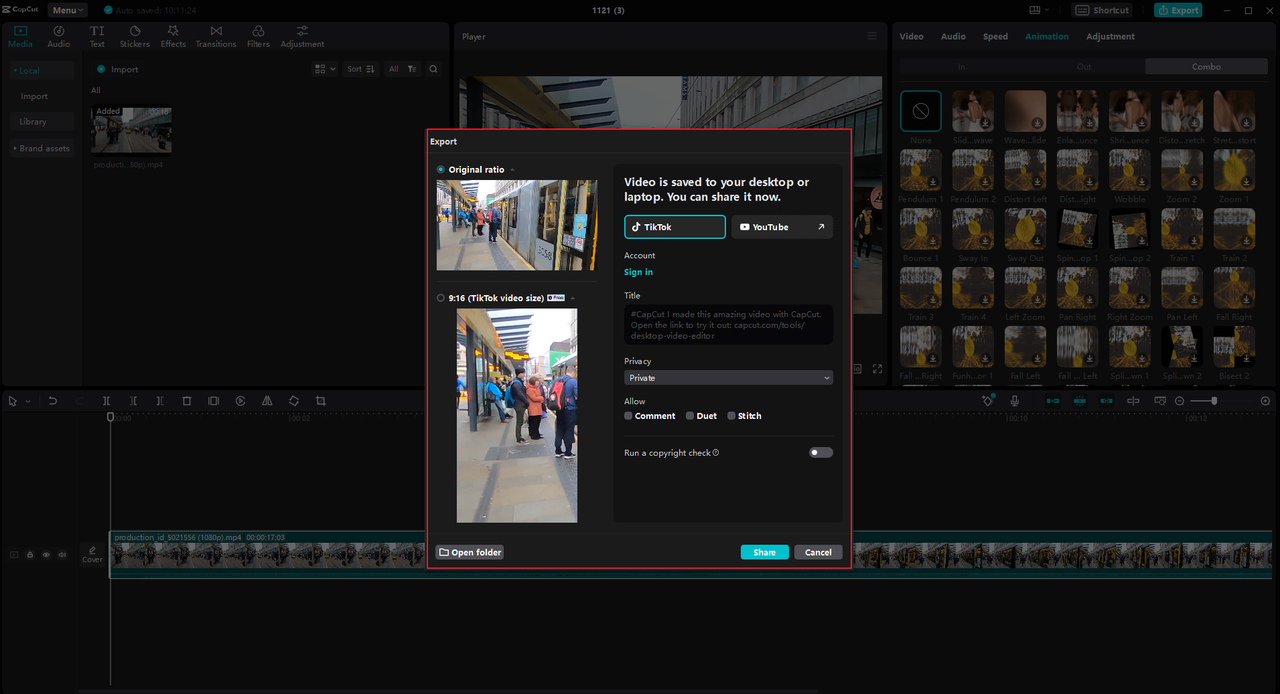This screenshot has height=694, width=1280.
Task: Delete clip using the trash icon
Action: (187, 401)
